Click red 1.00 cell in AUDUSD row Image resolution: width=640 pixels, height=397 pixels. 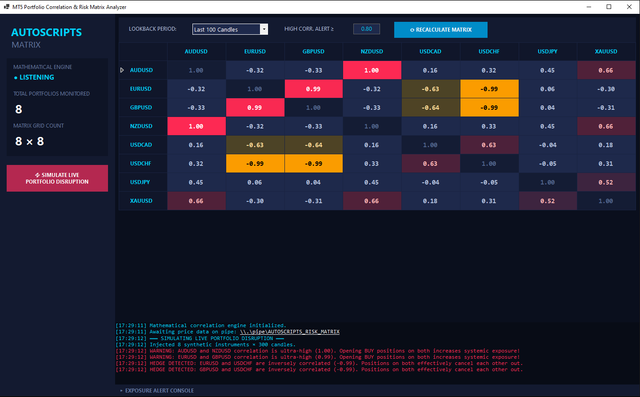(x=372, y=70)
